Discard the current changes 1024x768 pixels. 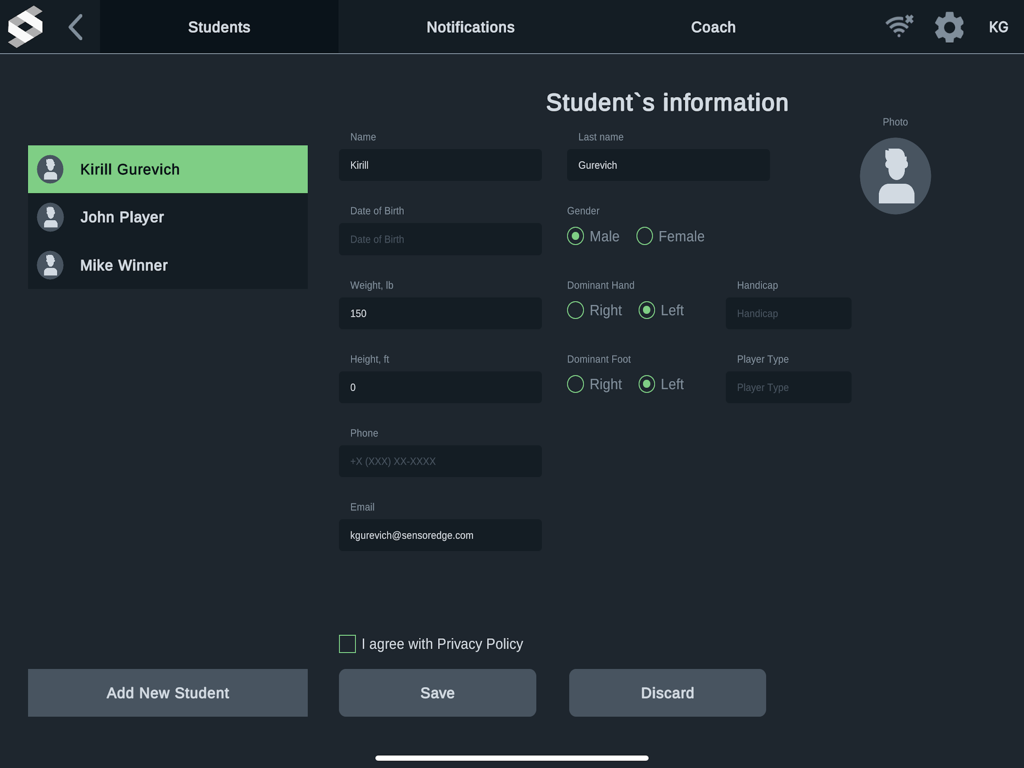667,692
